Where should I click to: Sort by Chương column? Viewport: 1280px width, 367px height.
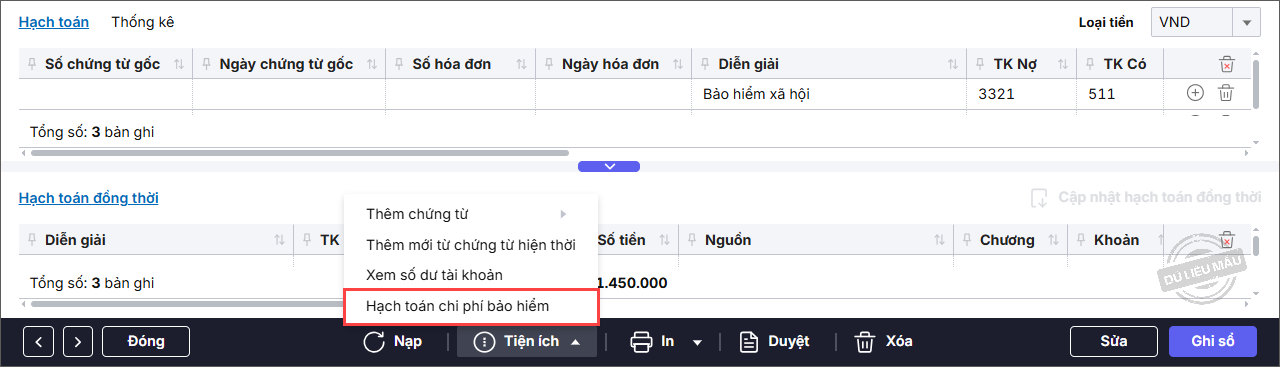click(x=1053, y=240)
